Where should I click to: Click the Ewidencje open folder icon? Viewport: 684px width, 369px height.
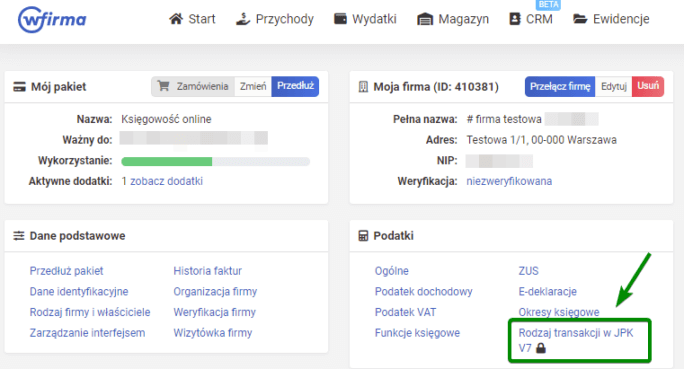tap(580, 19)
